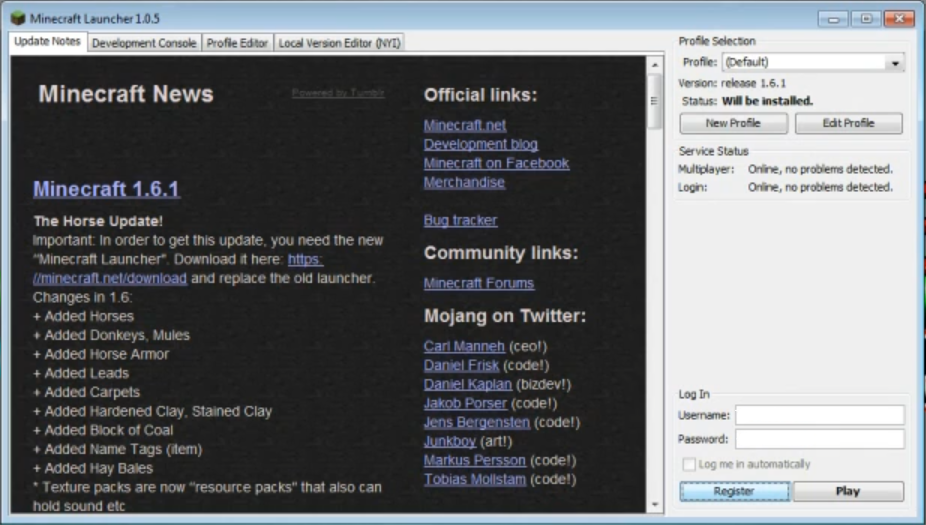The height and width of the screenshot is (525, 926).
Task: Click the Play button
Action: coord(848,491)
